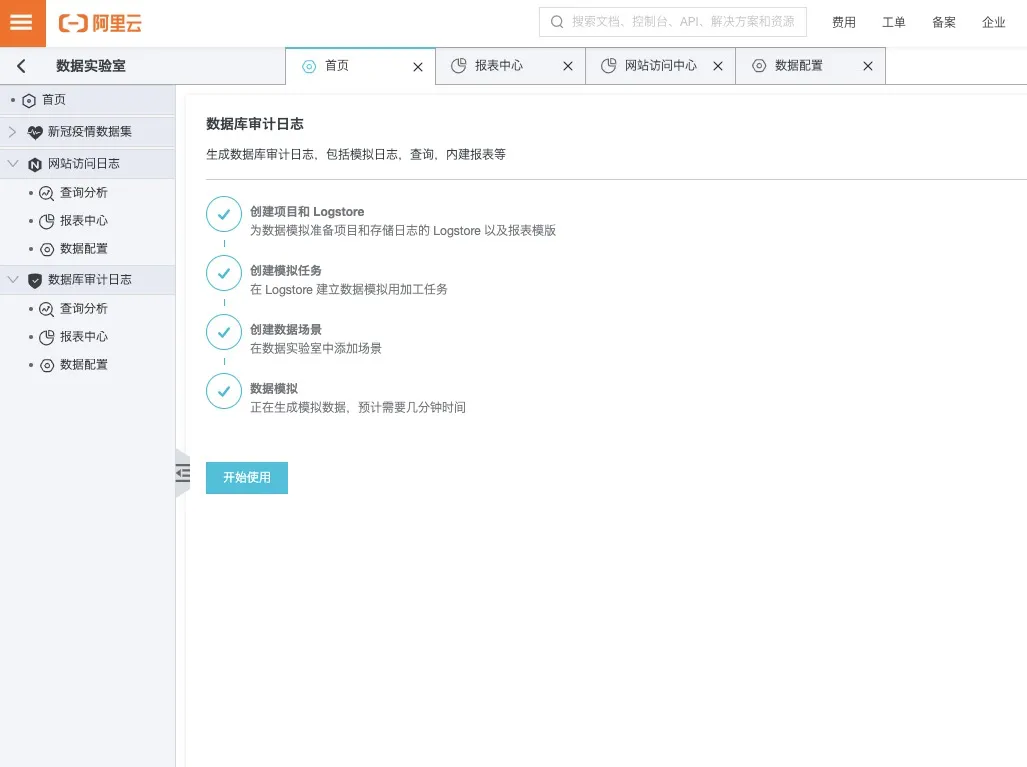This screenshot has width=1027, height=767.
Task: Expand the 新冠疫情数据集 tree node
Action: [12, 132]
